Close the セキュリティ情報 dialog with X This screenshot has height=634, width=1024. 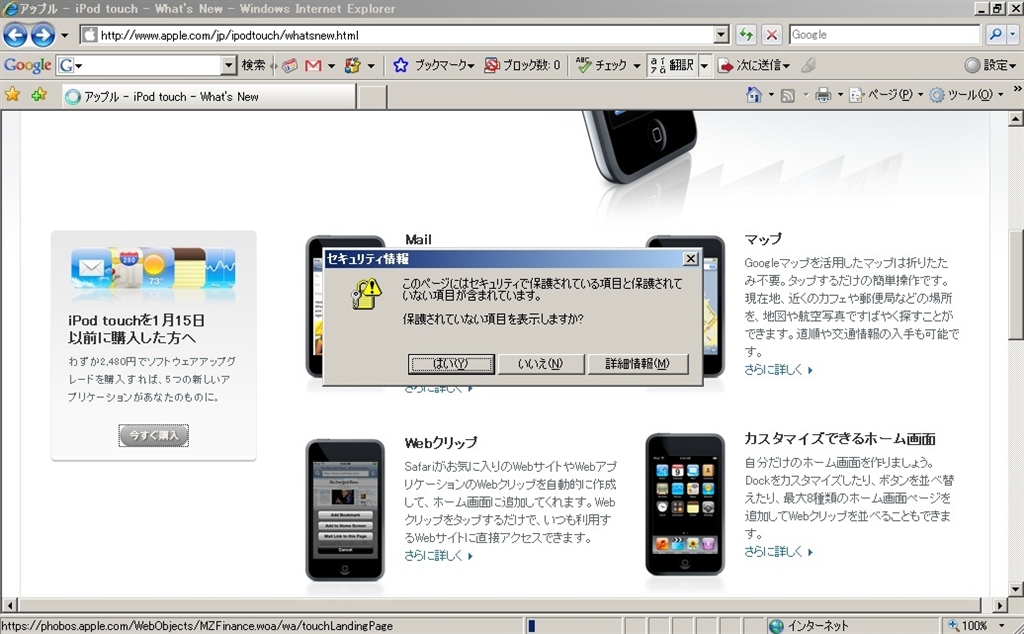click(x=690, y=259)
